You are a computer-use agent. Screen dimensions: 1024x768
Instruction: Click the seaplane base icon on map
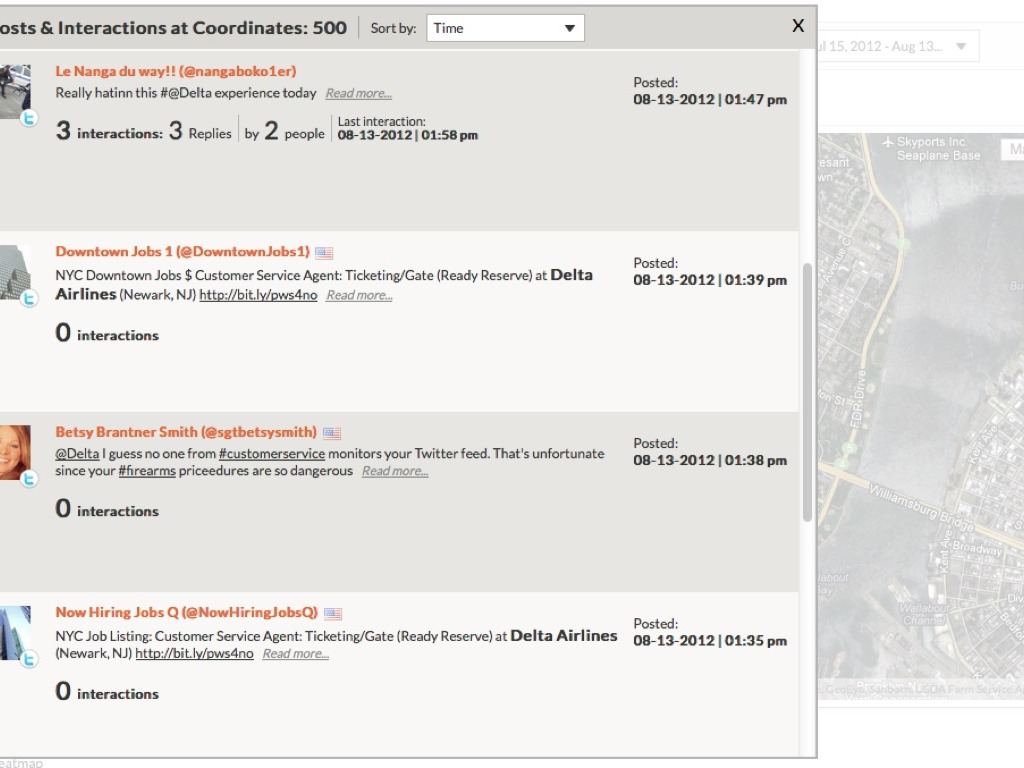(x=887, y=143)
